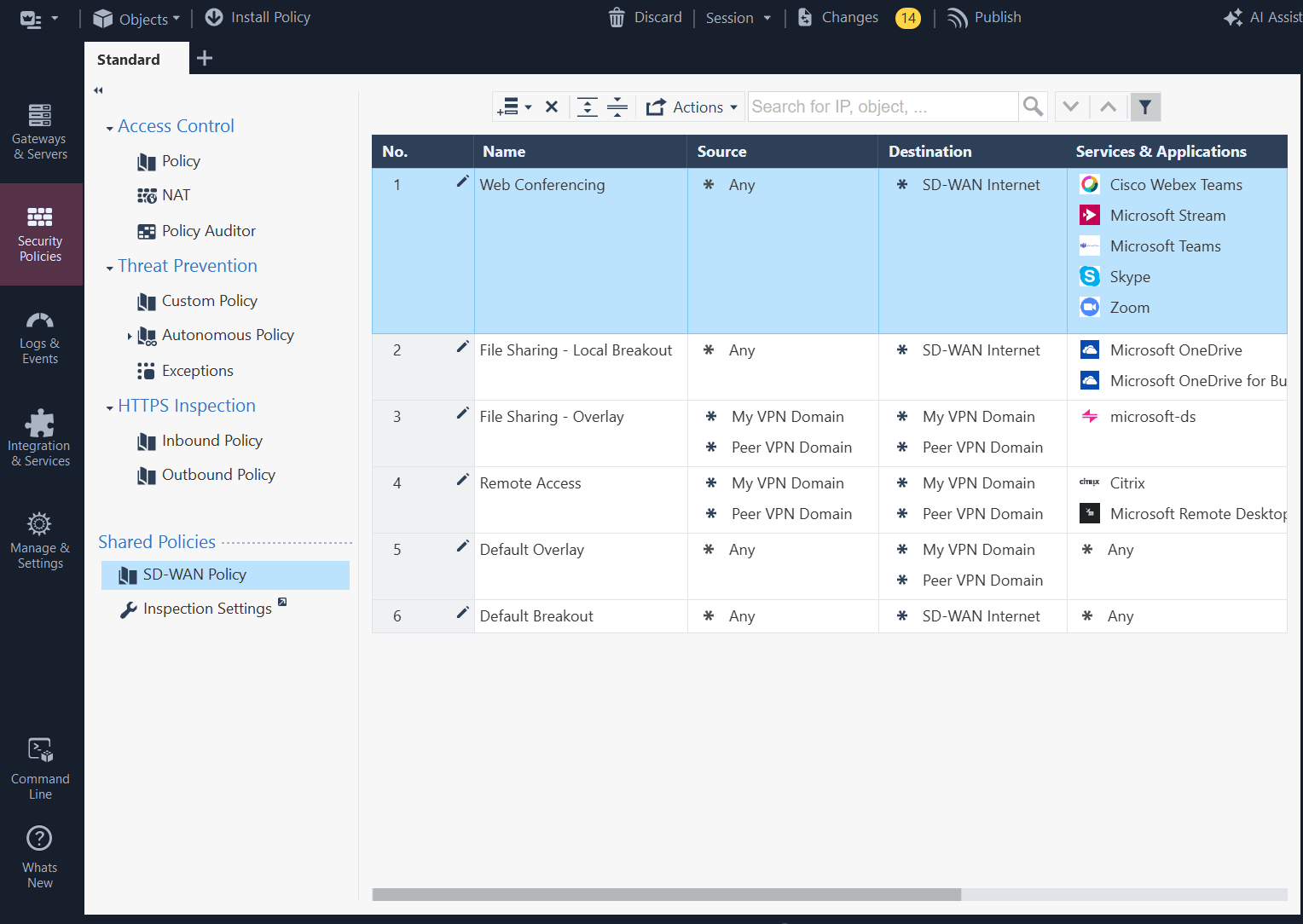Screen dimensions: 1303x924
Task: Edit the Web Conferencing rule pencil
Action: tap(462, 182)
